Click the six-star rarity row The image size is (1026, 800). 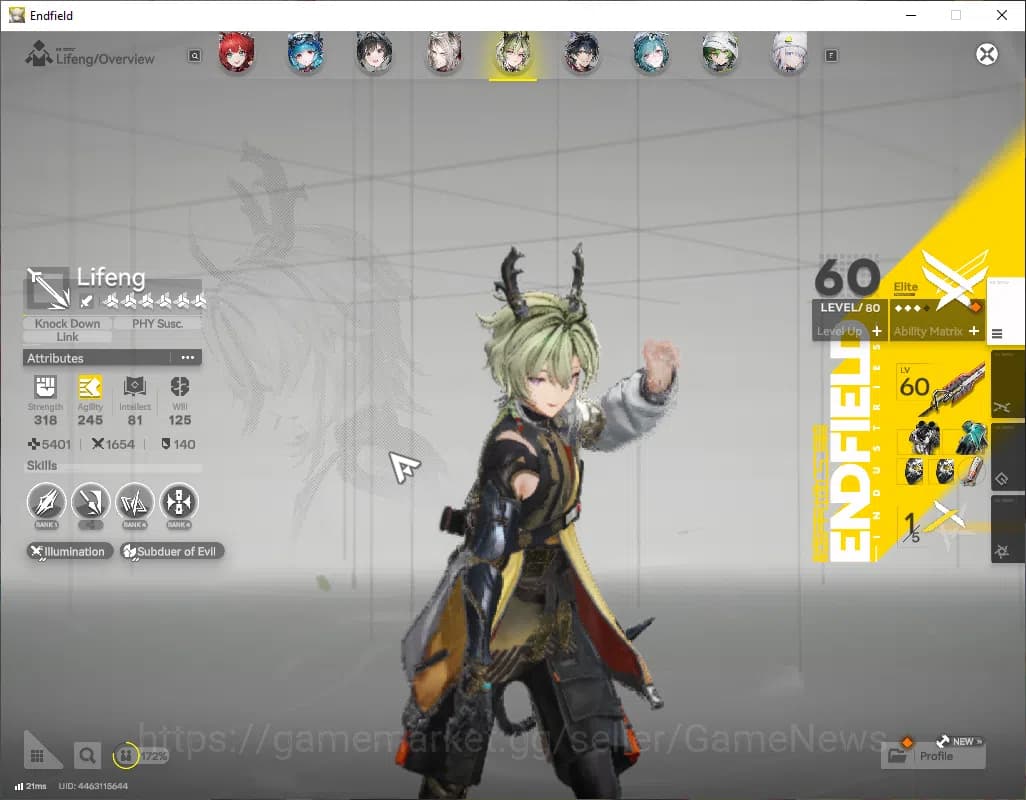coord(154,300)
